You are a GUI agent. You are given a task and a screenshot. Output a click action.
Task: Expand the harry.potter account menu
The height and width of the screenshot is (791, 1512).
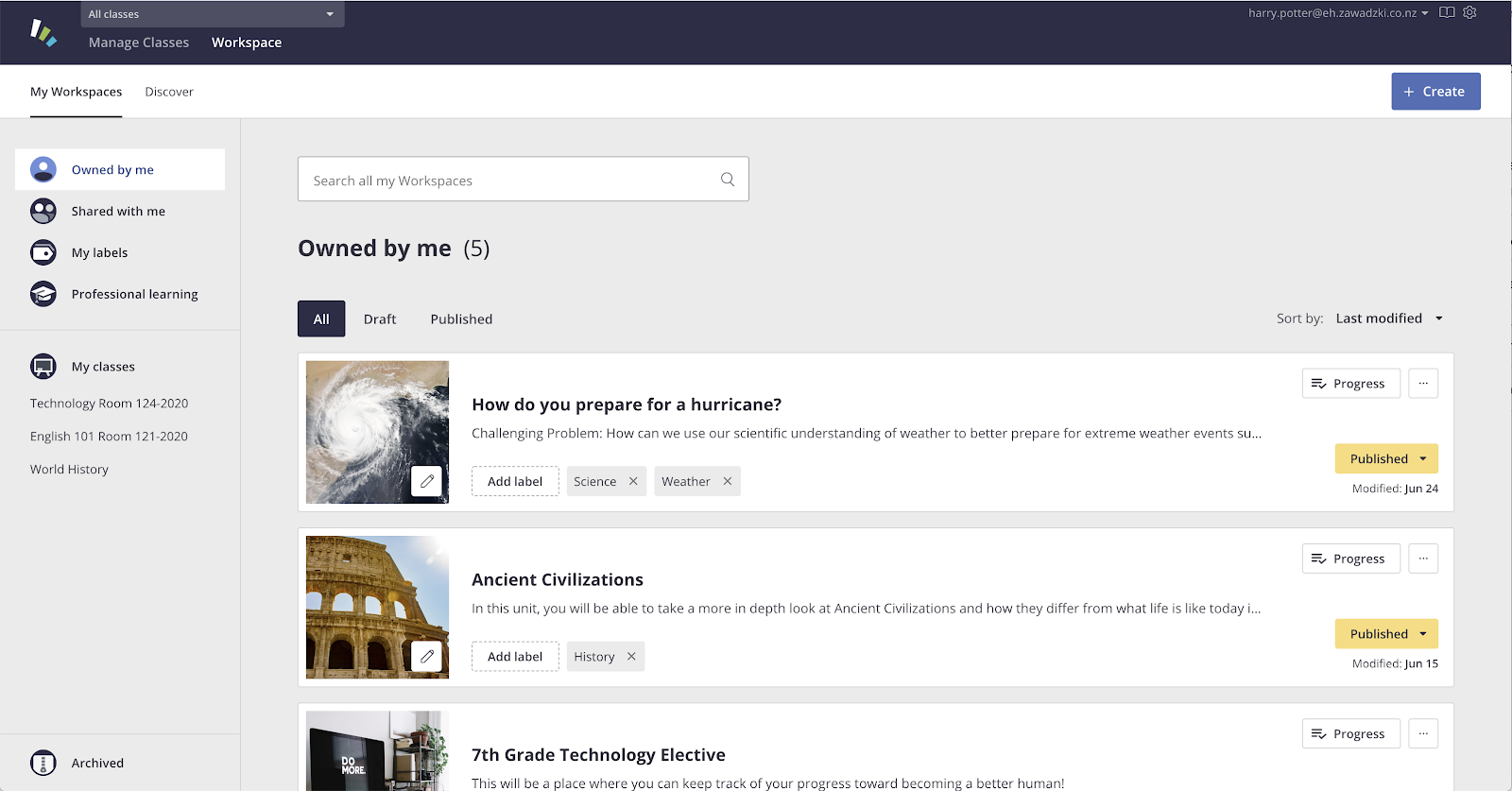(1338, 12)
